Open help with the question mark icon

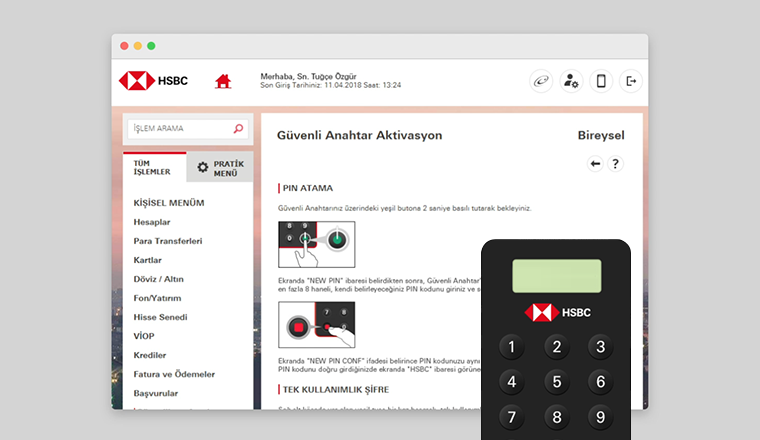pyautogui.click(x=616, y=164)
